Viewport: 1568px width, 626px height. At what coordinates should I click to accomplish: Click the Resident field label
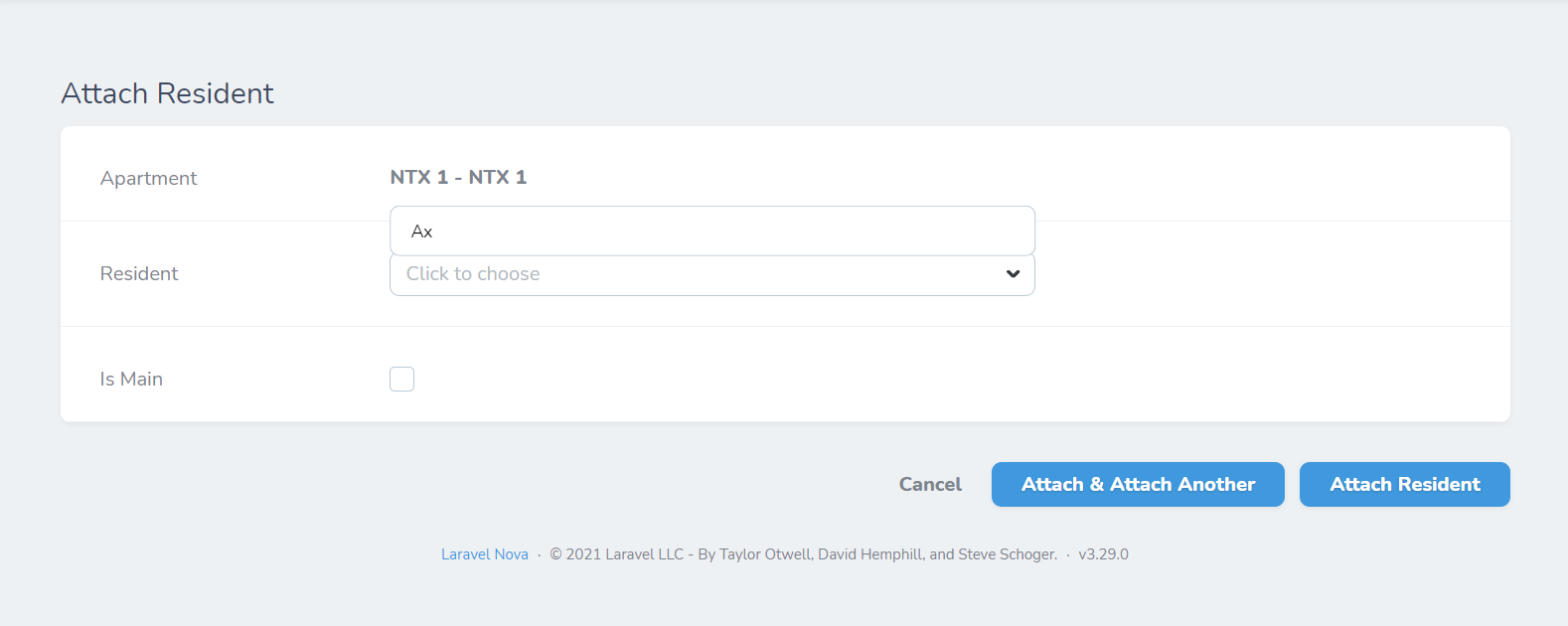click(139, 273)
